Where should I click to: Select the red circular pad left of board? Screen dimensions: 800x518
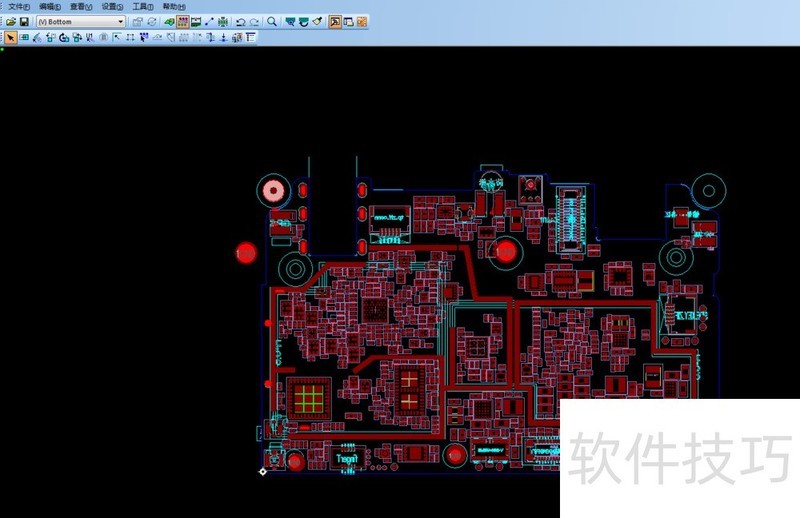pos(245,253)
